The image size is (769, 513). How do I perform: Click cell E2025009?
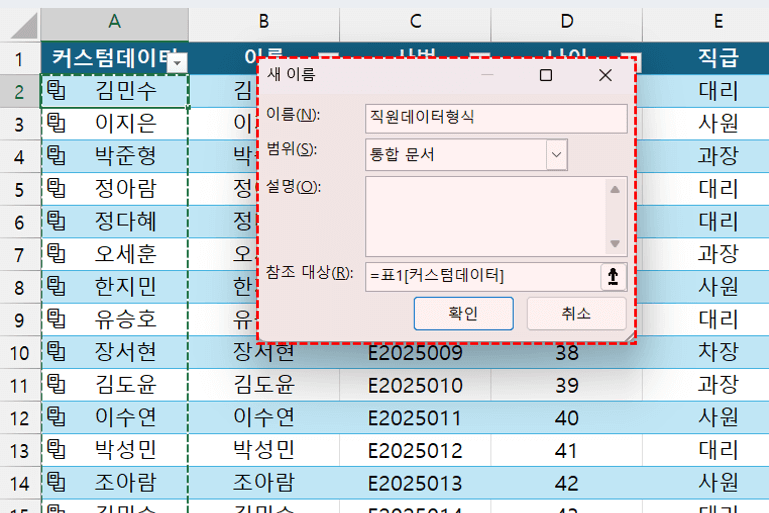[415, 352]
